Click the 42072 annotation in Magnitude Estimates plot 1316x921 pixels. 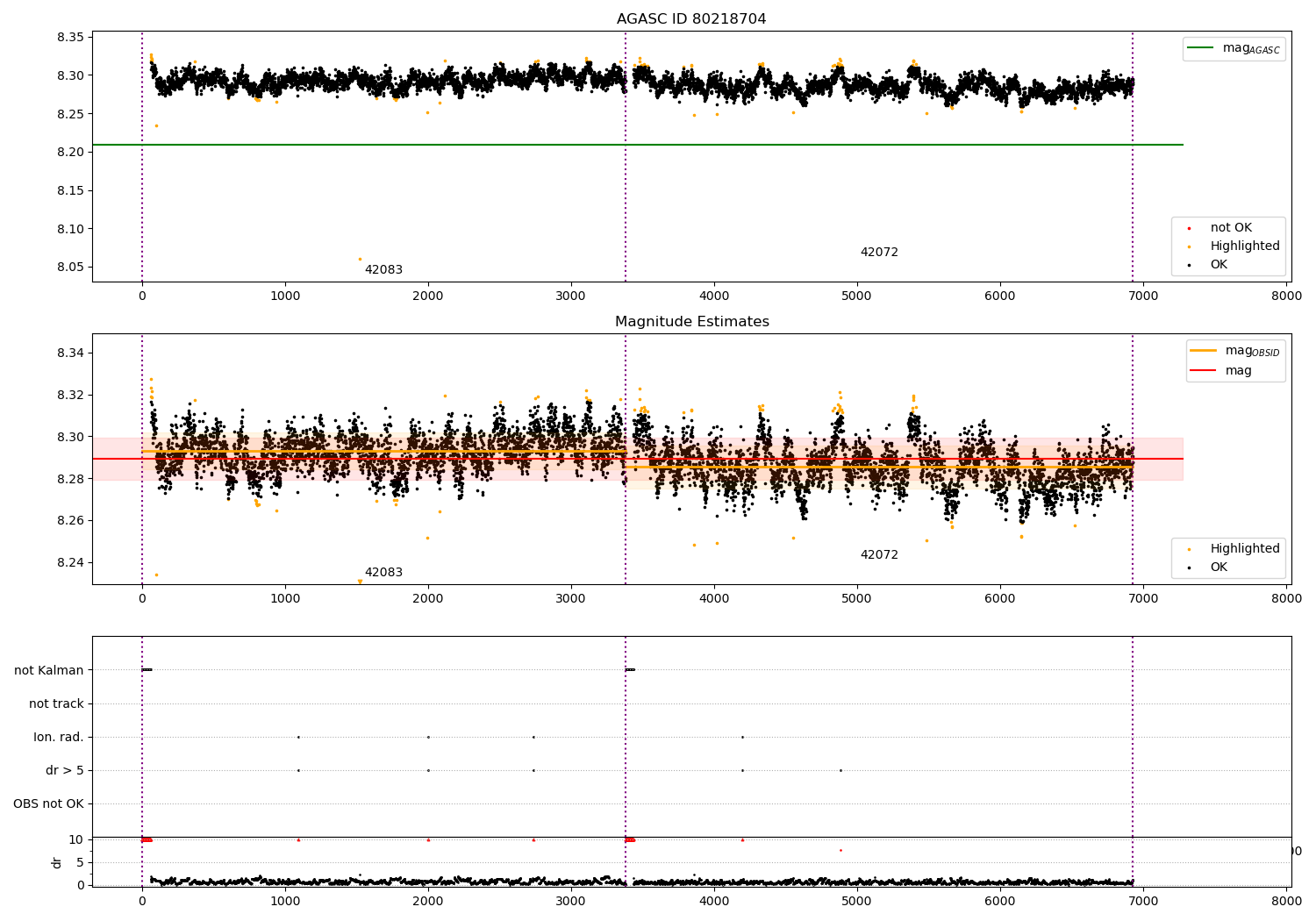point(879,555)
